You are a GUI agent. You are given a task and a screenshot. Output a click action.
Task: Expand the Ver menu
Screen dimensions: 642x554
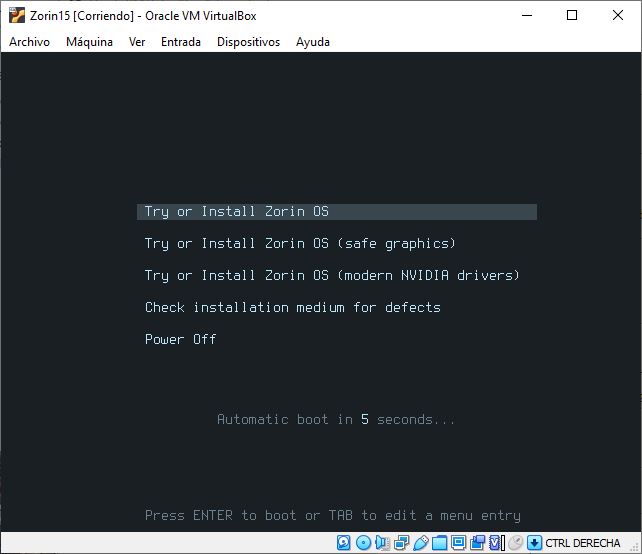[x=137, y=42]
